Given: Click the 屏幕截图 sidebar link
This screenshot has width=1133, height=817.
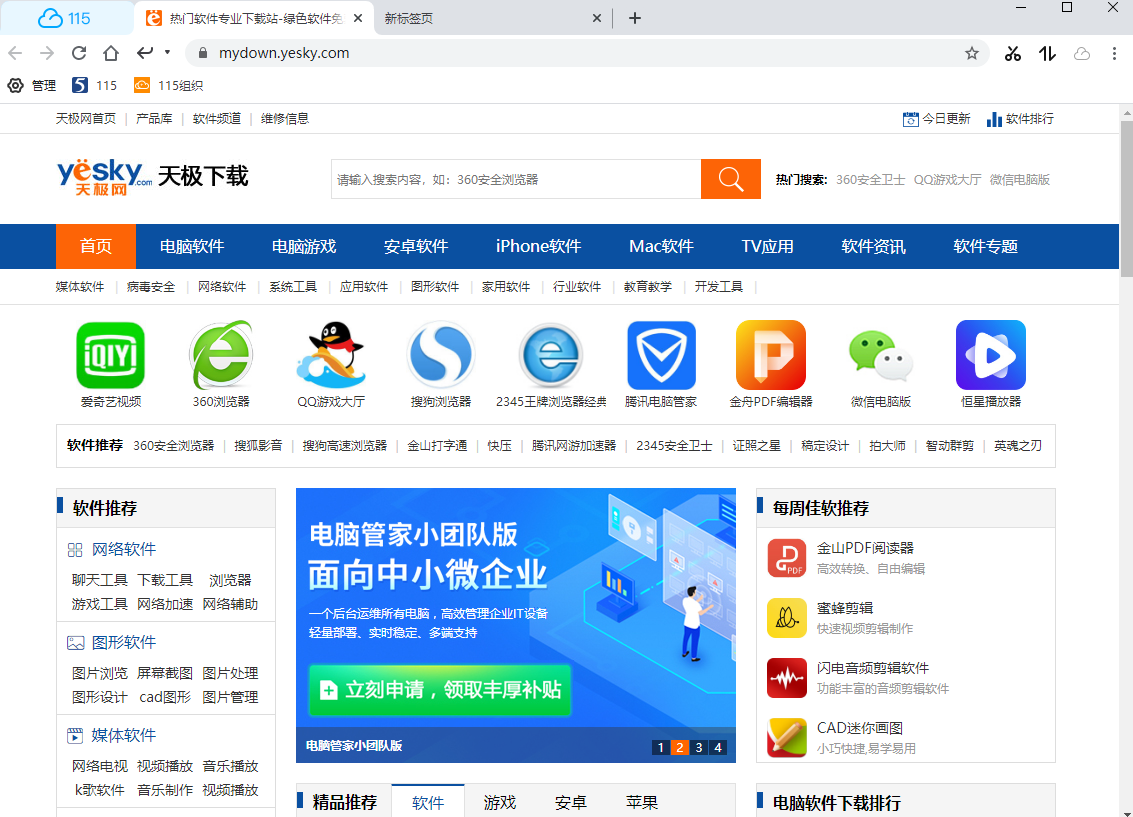Looking at the screenshot, I should 165,673.
